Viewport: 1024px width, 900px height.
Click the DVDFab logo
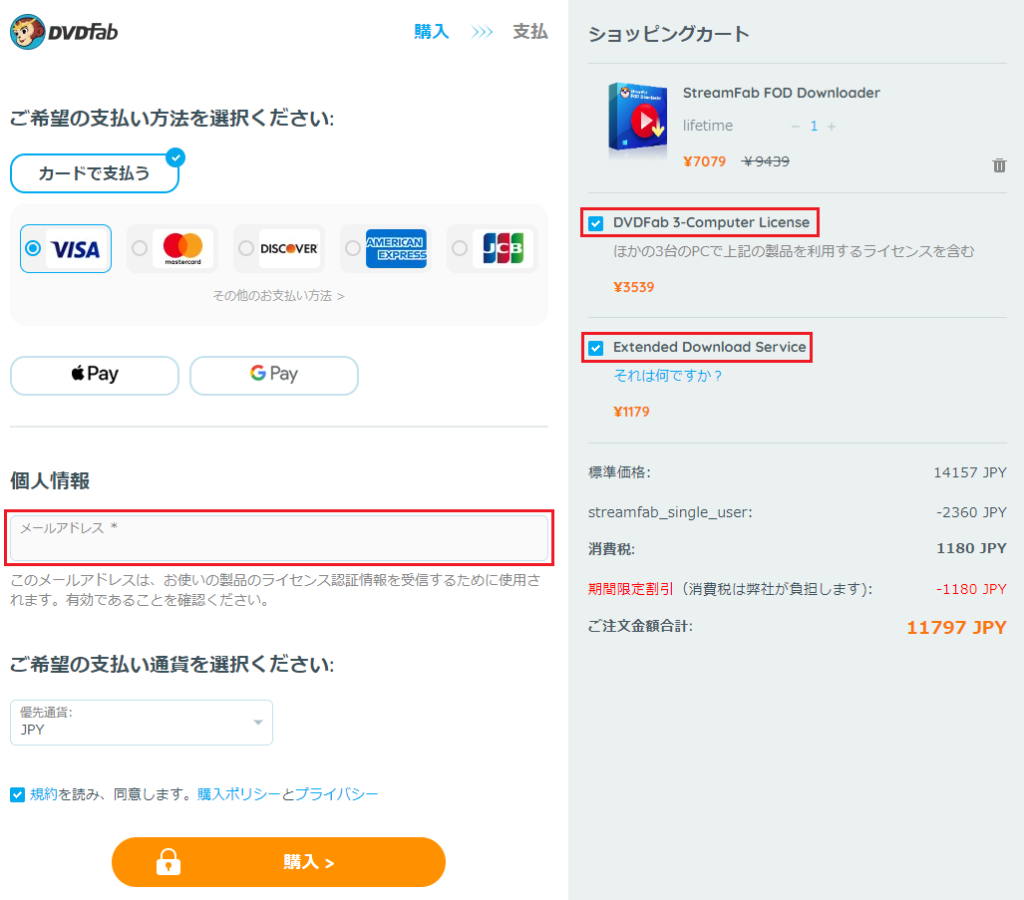tap(64, 31)
